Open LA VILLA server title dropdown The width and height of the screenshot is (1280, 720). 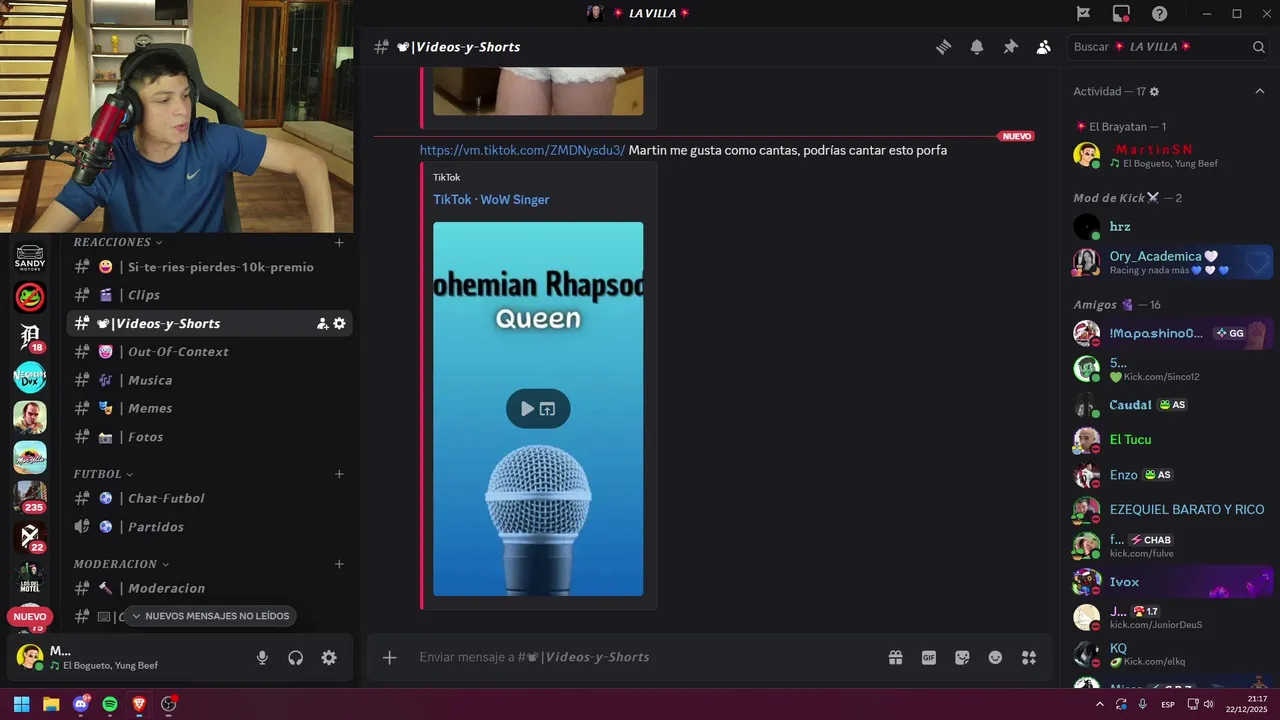(651, 13)
